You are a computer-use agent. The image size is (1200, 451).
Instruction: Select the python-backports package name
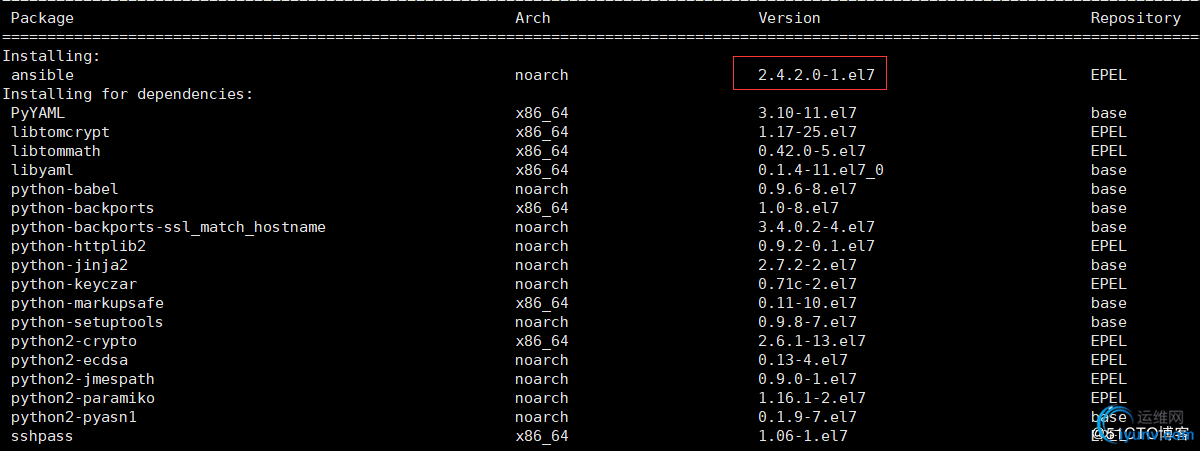83,208
